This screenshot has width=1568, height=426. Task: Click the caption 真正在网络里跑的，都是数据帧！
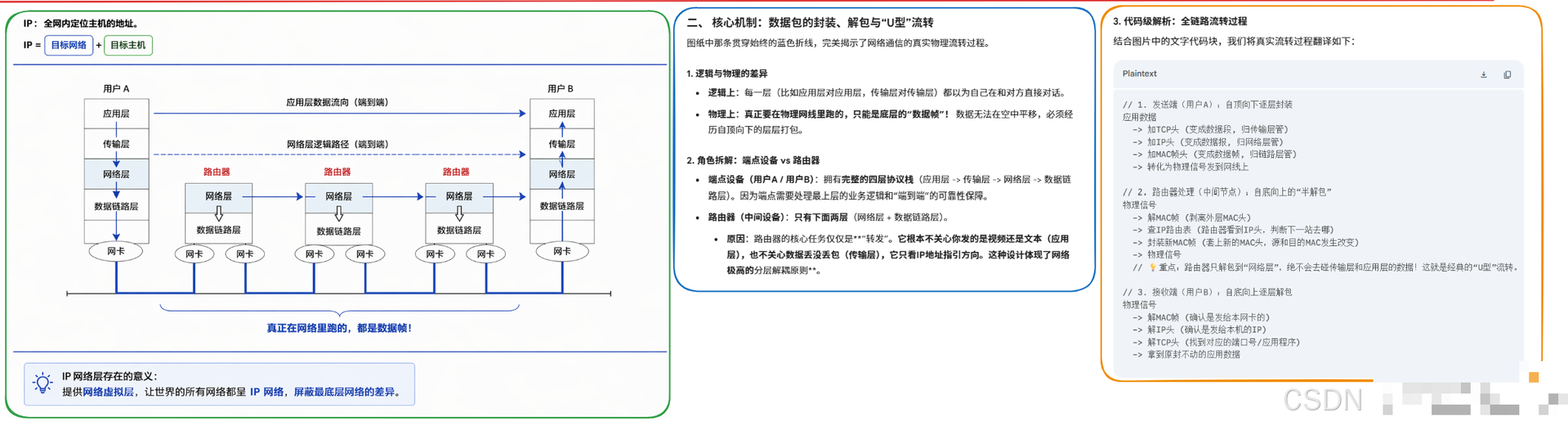pyautogui.click(x=339, y=328)
